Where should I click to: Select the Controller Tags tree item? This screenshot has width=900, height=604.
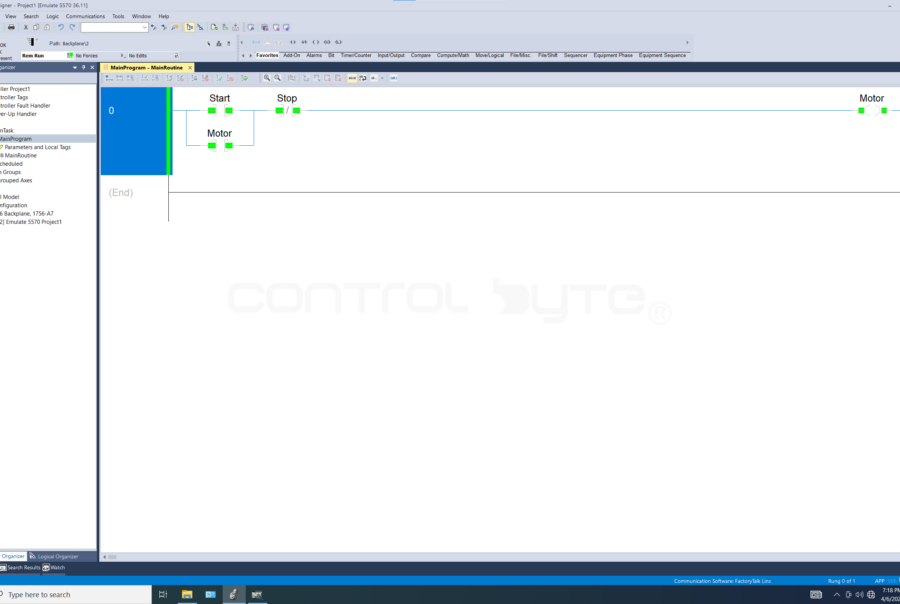14,98
